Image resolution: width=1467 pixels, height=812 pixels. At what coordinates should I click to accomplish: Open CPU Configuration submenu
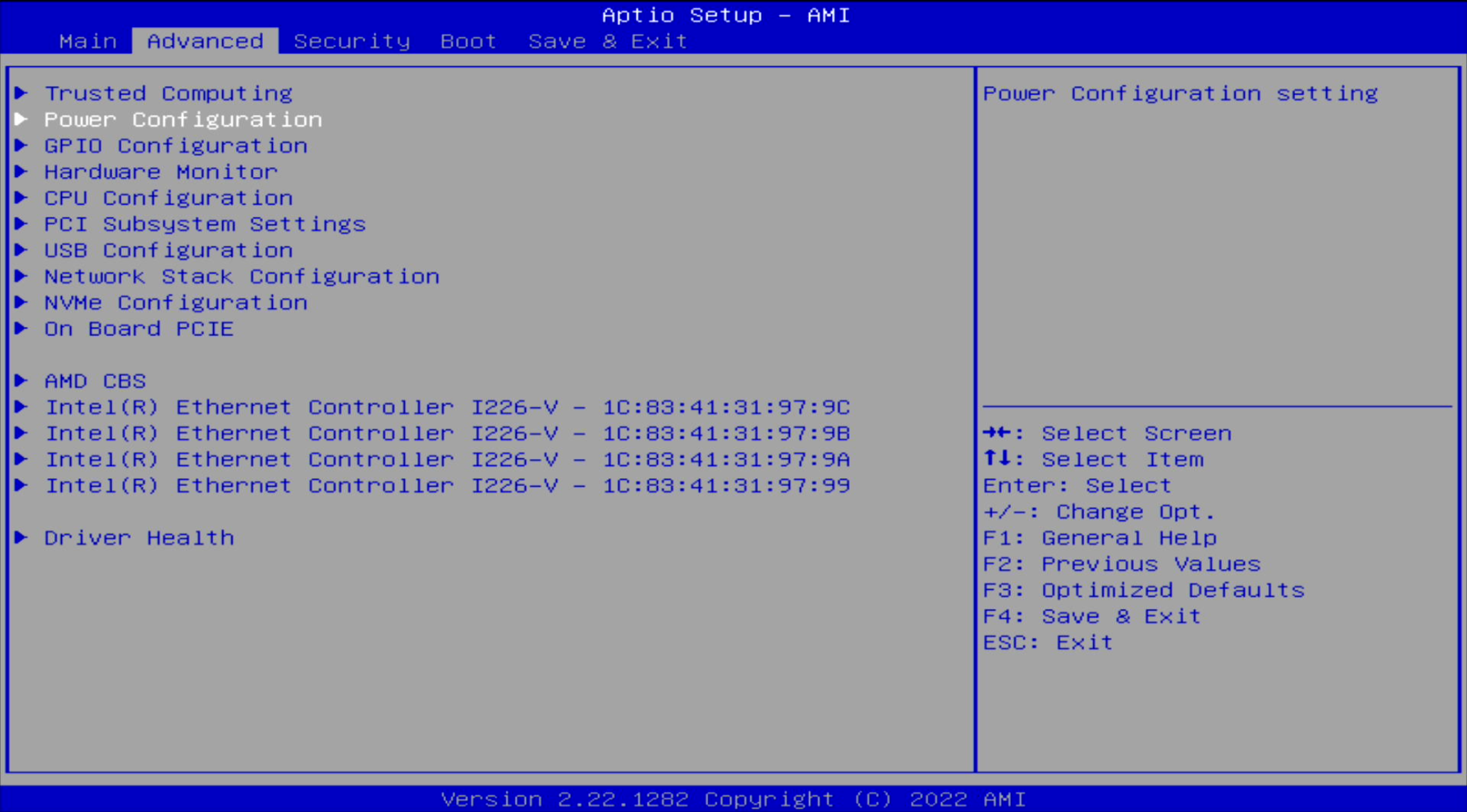click(x=168, y=198)
